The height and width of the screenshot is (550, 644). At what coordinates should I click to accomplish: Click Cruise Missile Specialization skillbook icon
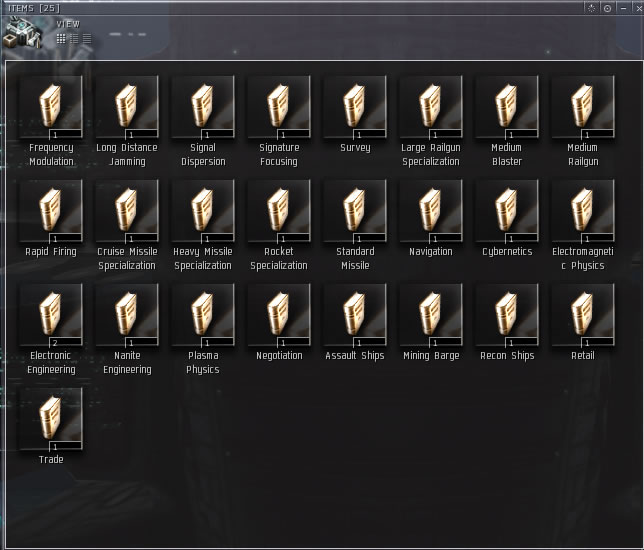[127, 211]
